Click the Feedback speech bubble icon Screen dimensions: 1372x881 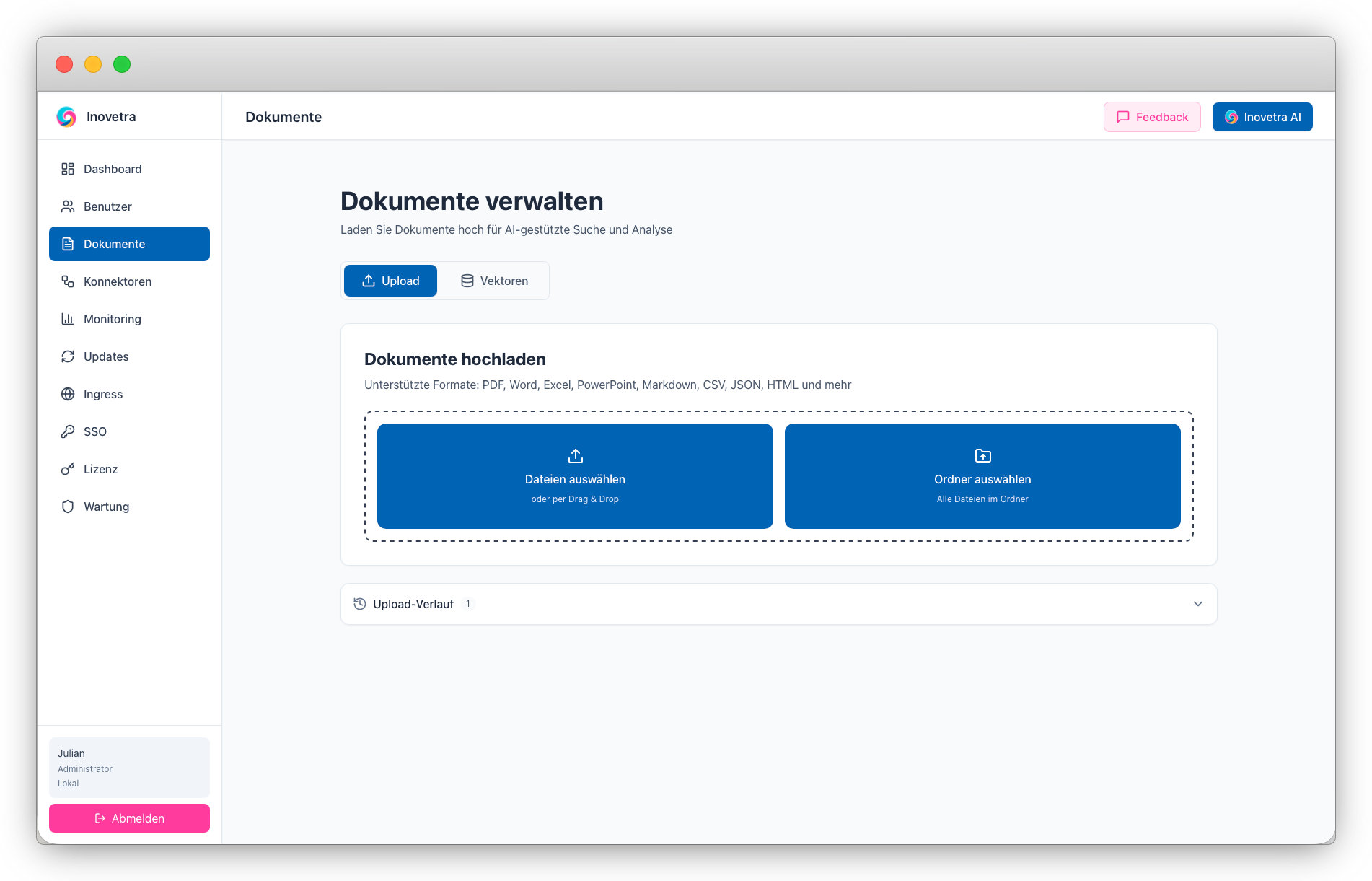(x=1123, y=117)
